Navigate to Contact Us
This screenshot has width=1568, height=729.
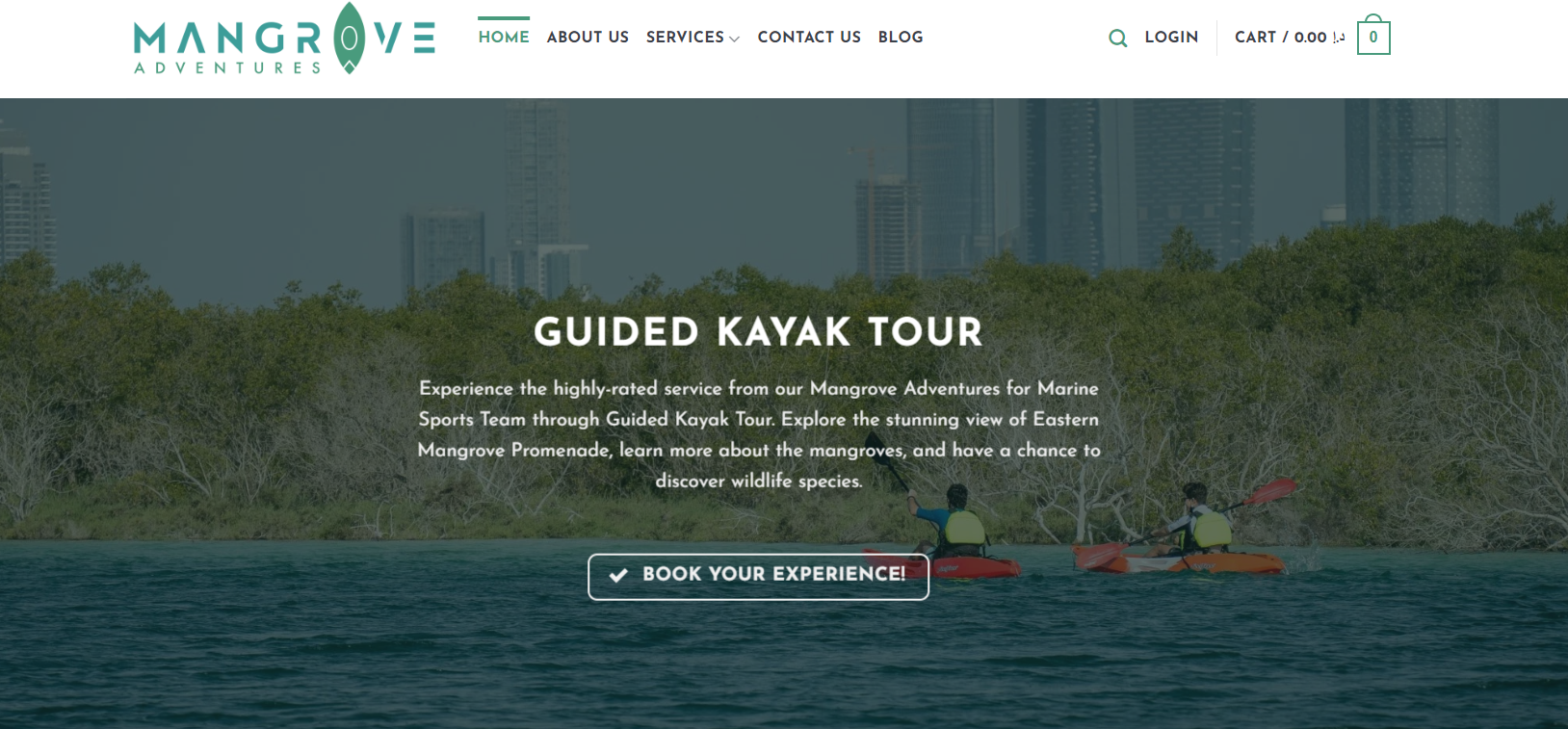click(x=809, y=37)
